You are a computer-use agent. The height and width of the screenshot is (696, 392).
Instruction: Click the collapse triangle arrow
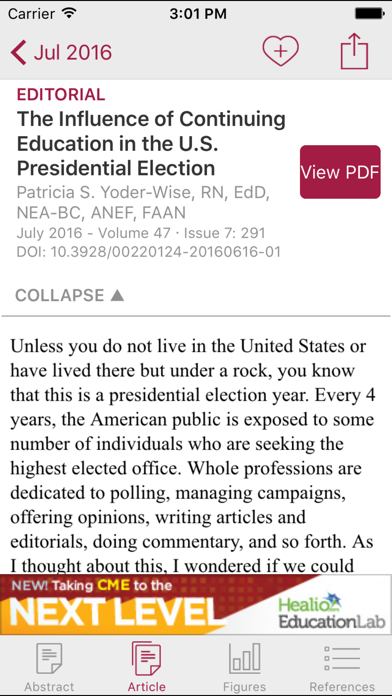117,295
